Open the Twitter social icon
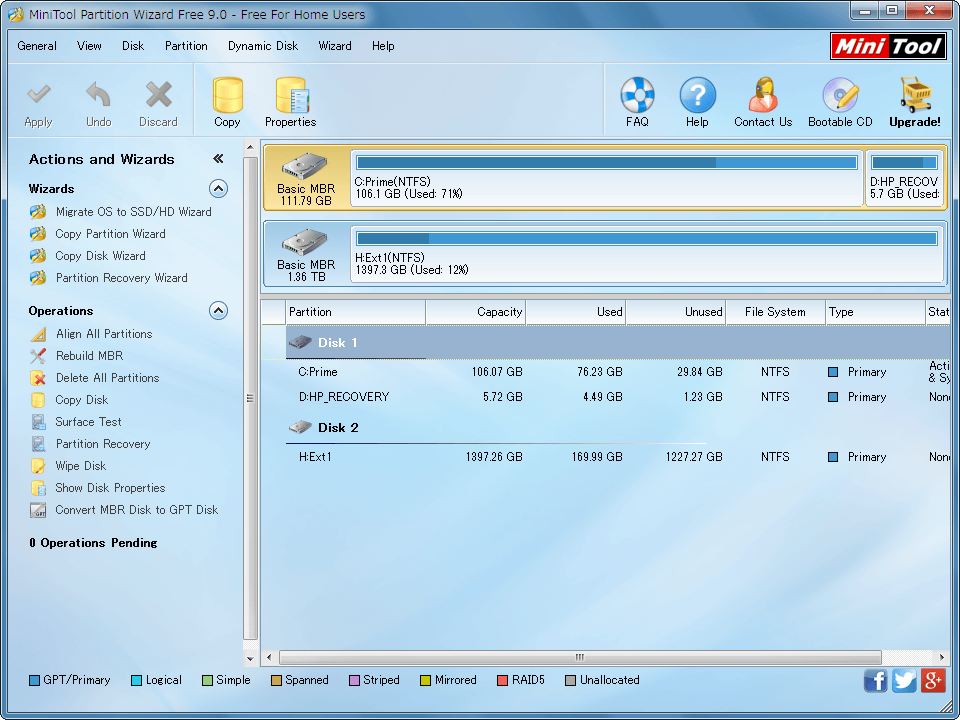960x720 pixels. pos(904,680)
